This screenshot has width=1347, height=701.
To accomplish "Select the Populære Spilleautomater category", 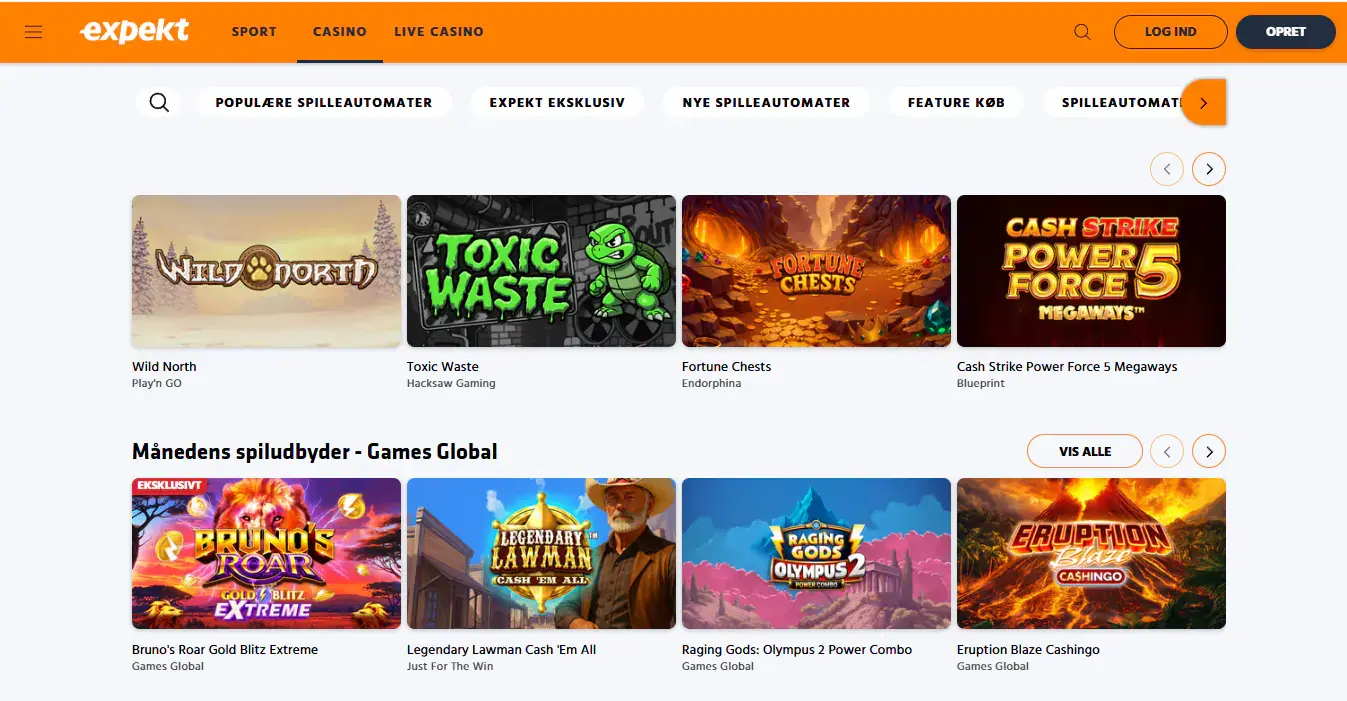I will 324,102.
